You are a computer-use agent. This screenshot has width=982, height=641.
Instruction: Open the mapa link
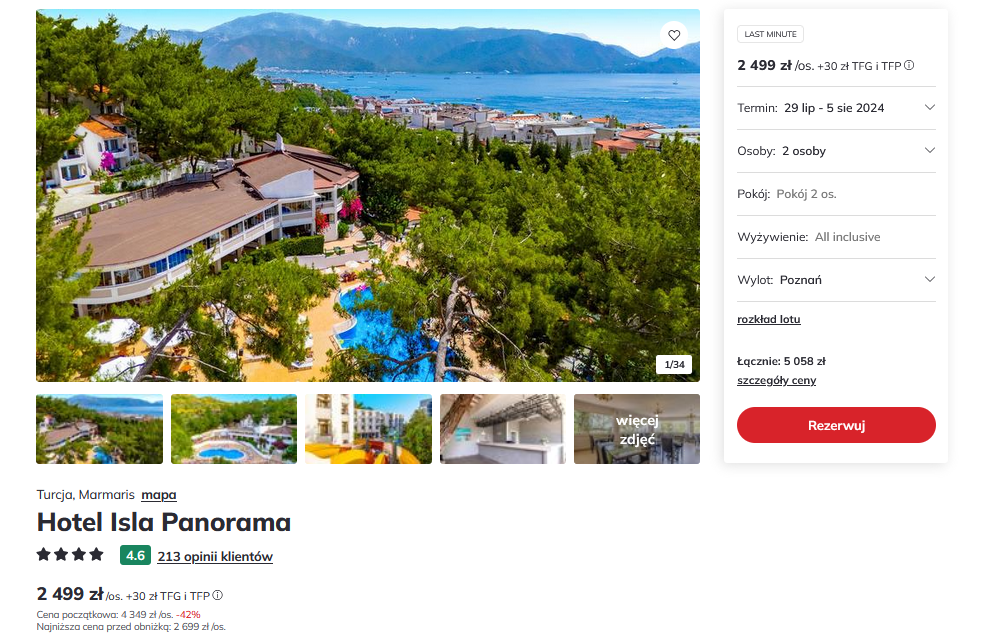click(x=158, y=495)
